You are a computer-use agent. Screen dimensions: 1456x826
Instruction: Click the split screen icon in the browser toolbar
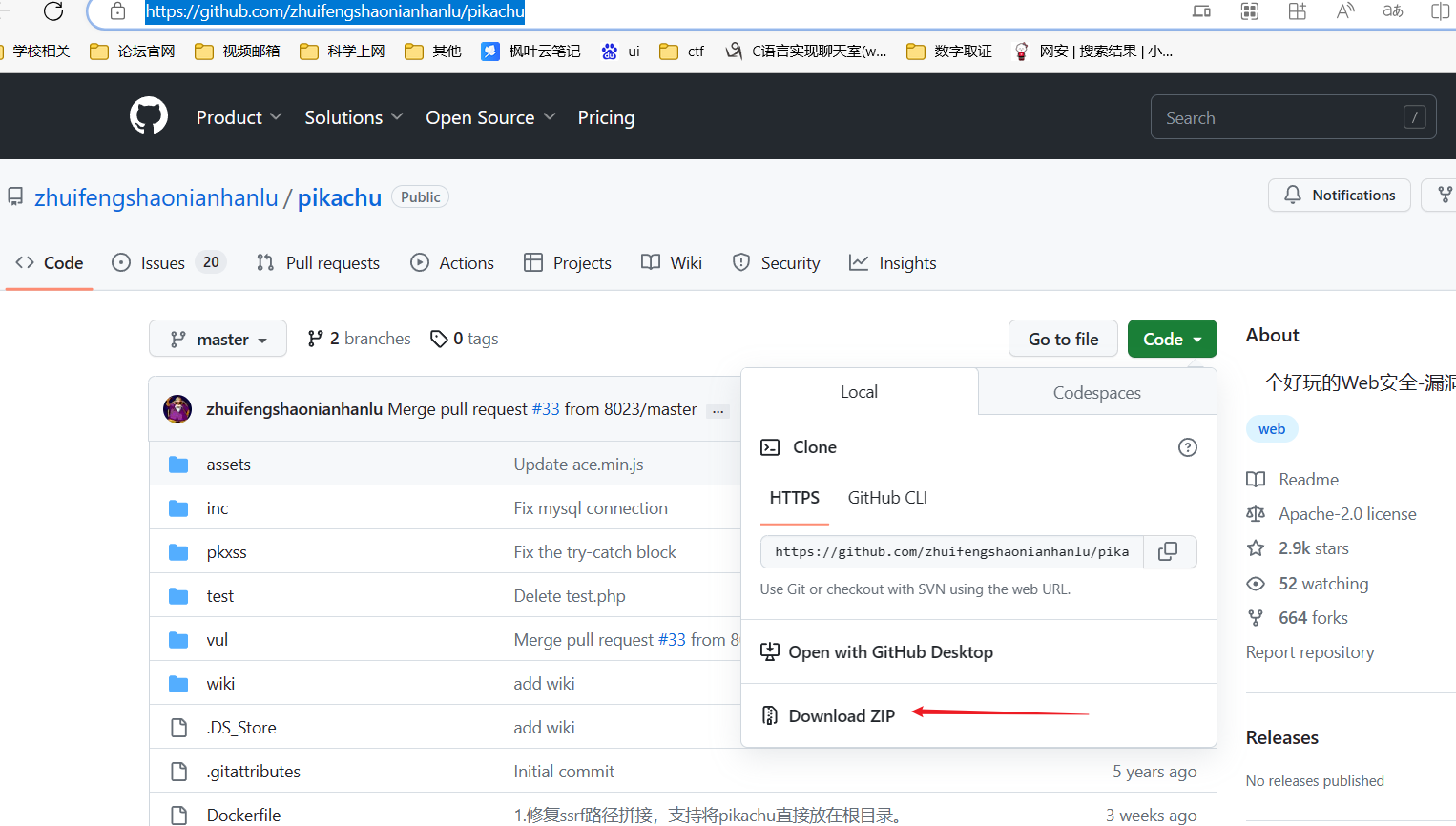coord(1441,11)
